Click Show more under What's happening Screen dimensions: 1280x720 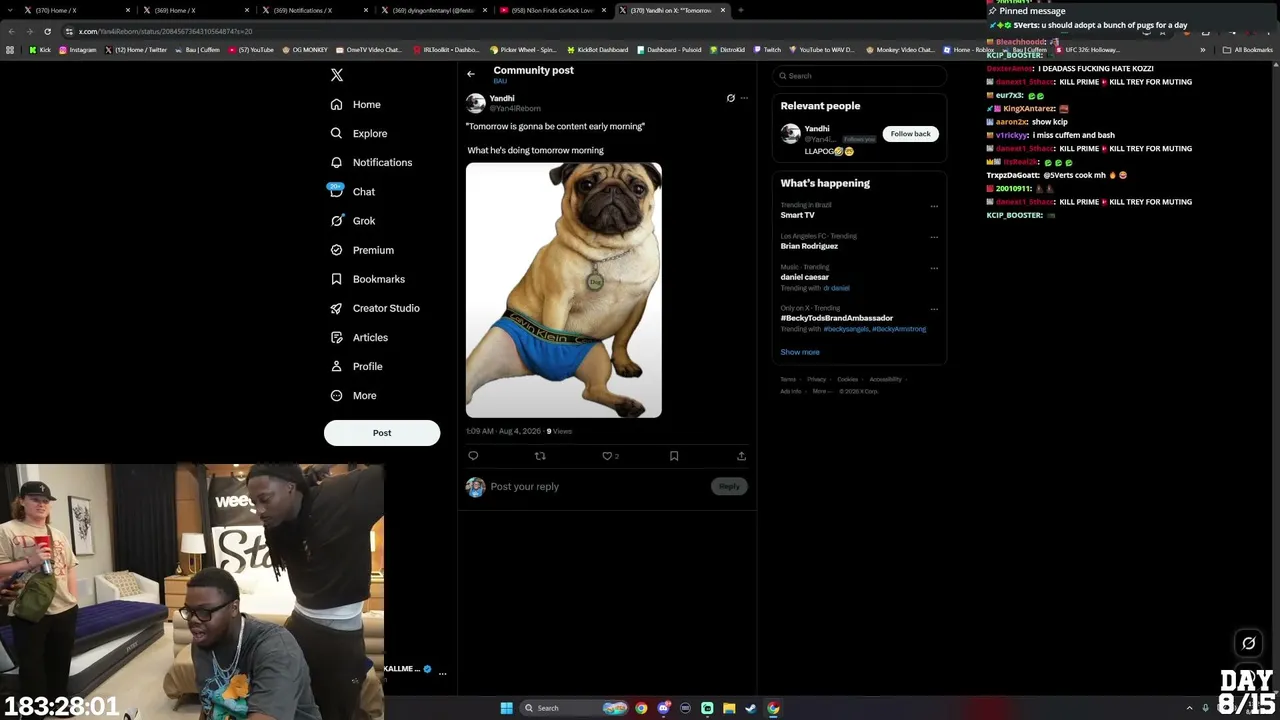[800, 352]
